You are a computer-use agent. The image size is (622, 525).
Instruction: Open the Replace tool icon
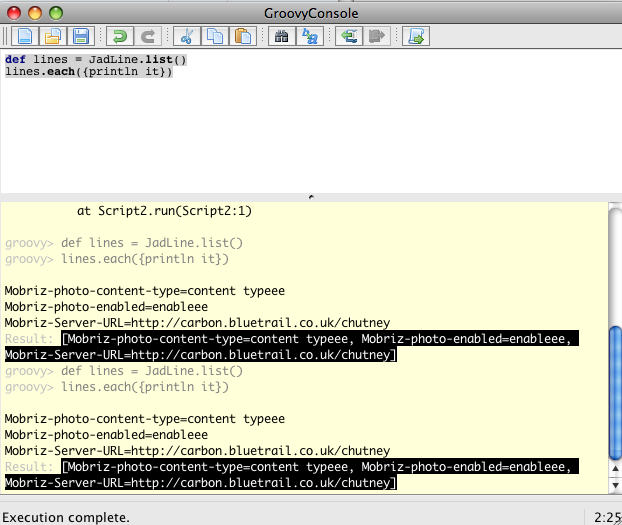click(x=310, y=37)
